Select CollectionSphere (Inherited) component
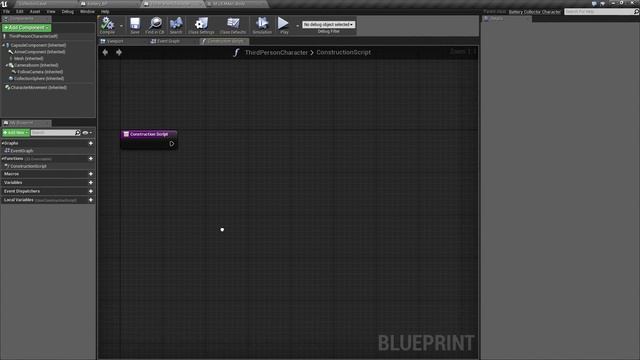This screenshot has width=640, height=360. coord(39,78)
